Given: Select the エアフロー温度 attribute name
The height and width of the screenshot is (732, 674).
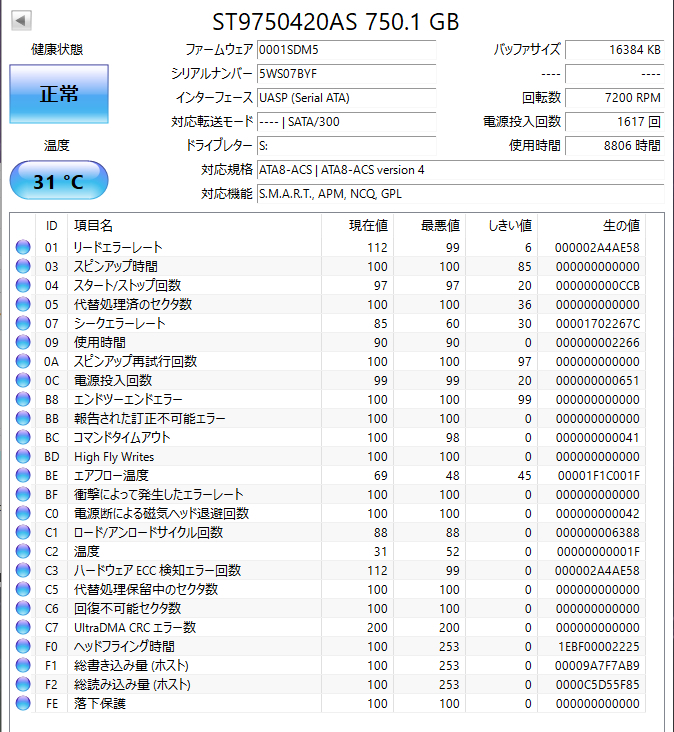Looking at the screenshot, I should 111,475.
